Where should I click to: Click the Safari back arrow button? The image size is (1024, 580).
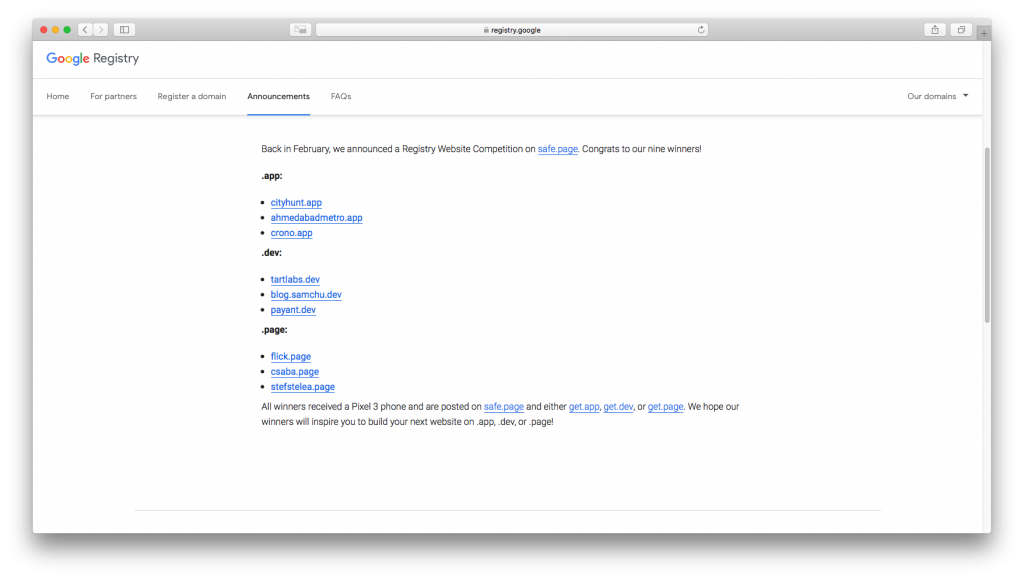[x=85, y=29]
